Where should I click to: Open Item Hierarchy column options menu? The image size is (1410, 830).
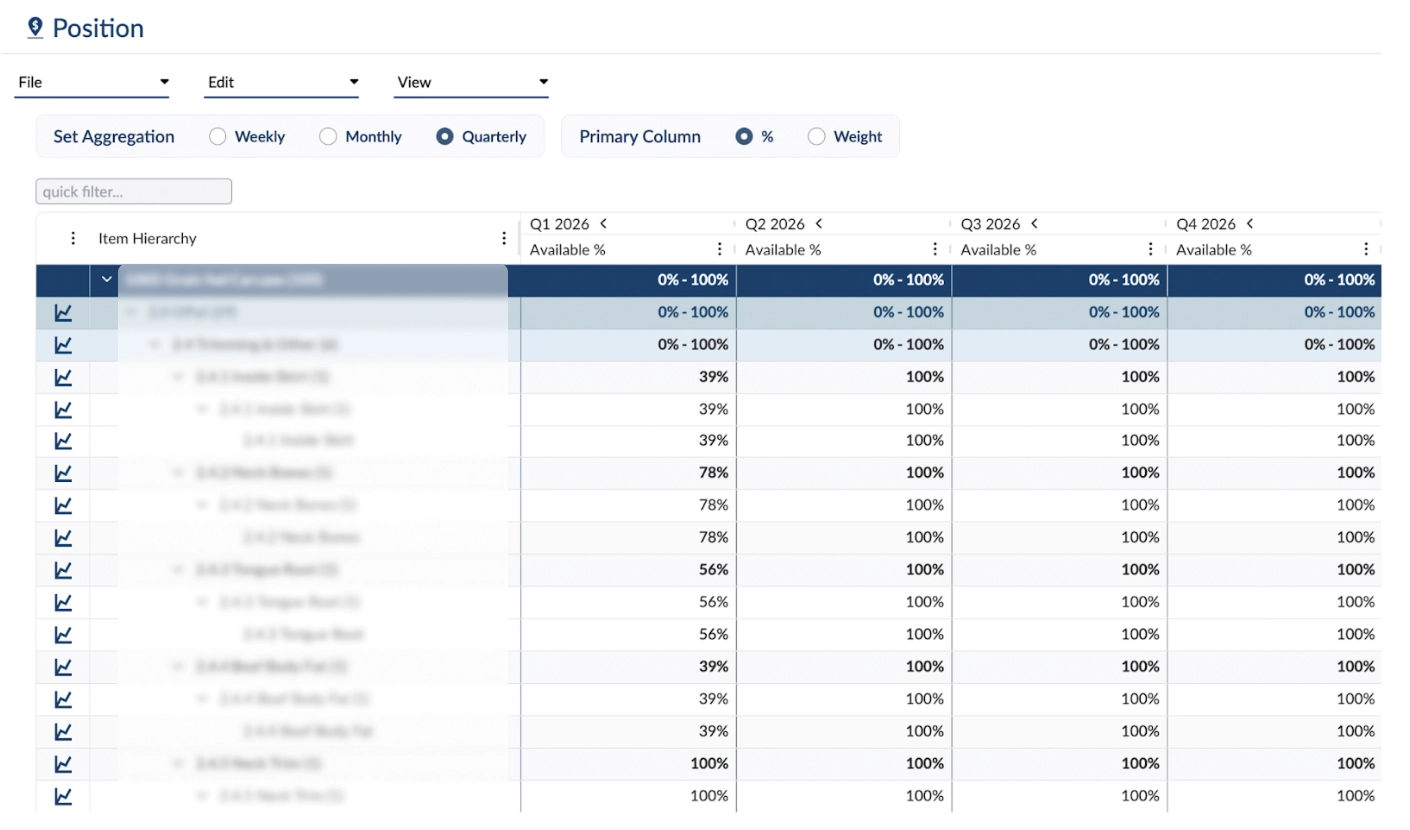click(x=504, y=239)
